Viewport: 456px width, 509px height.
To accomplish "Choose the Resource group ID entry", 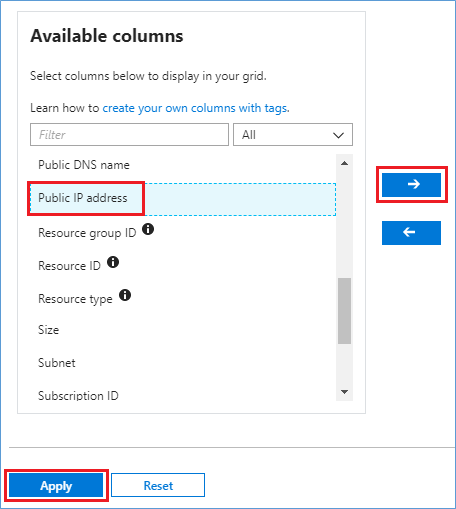I will click(x=183, y=232).
